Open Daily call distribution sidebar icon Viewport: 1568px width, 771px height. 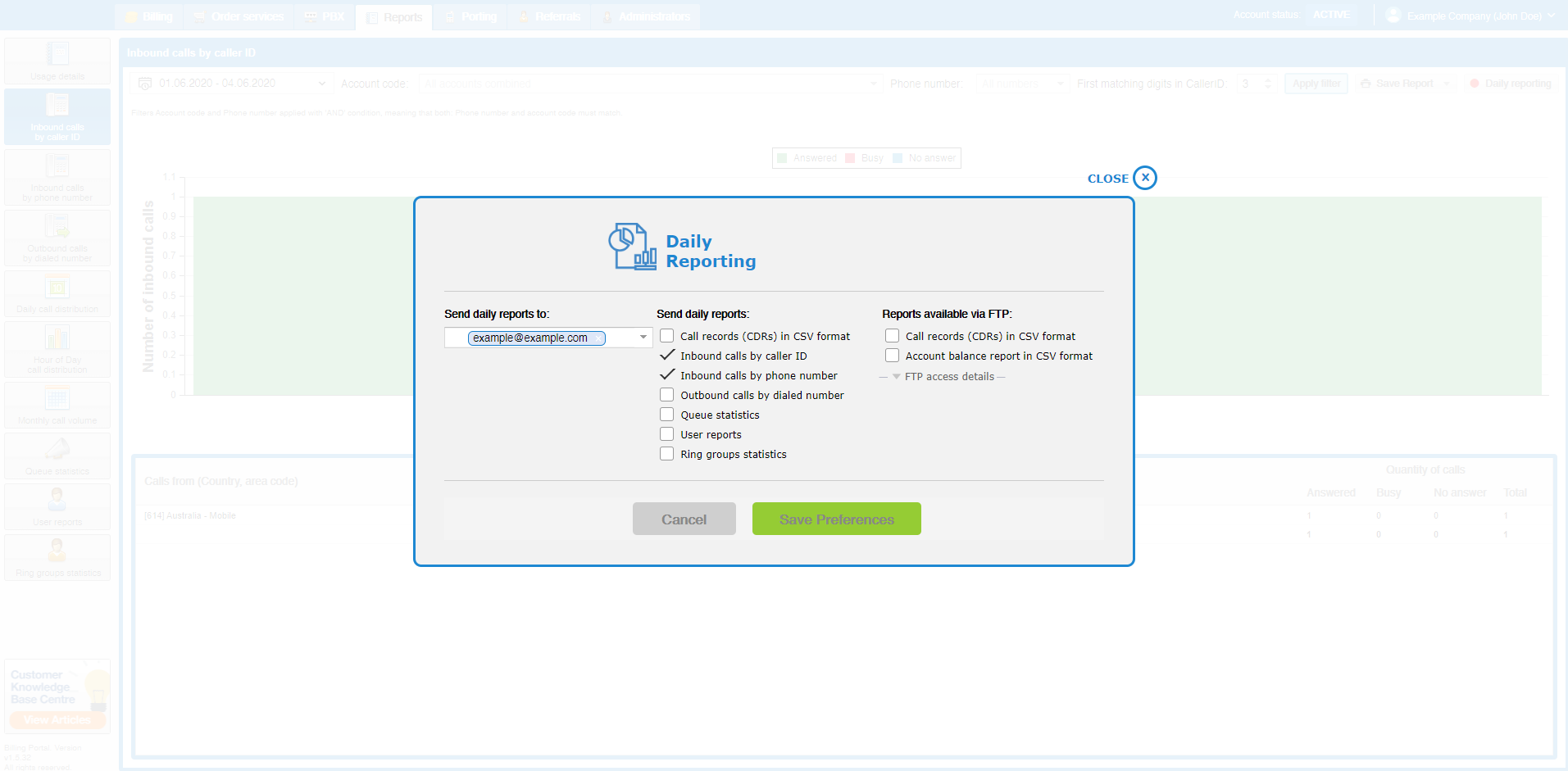57,293
